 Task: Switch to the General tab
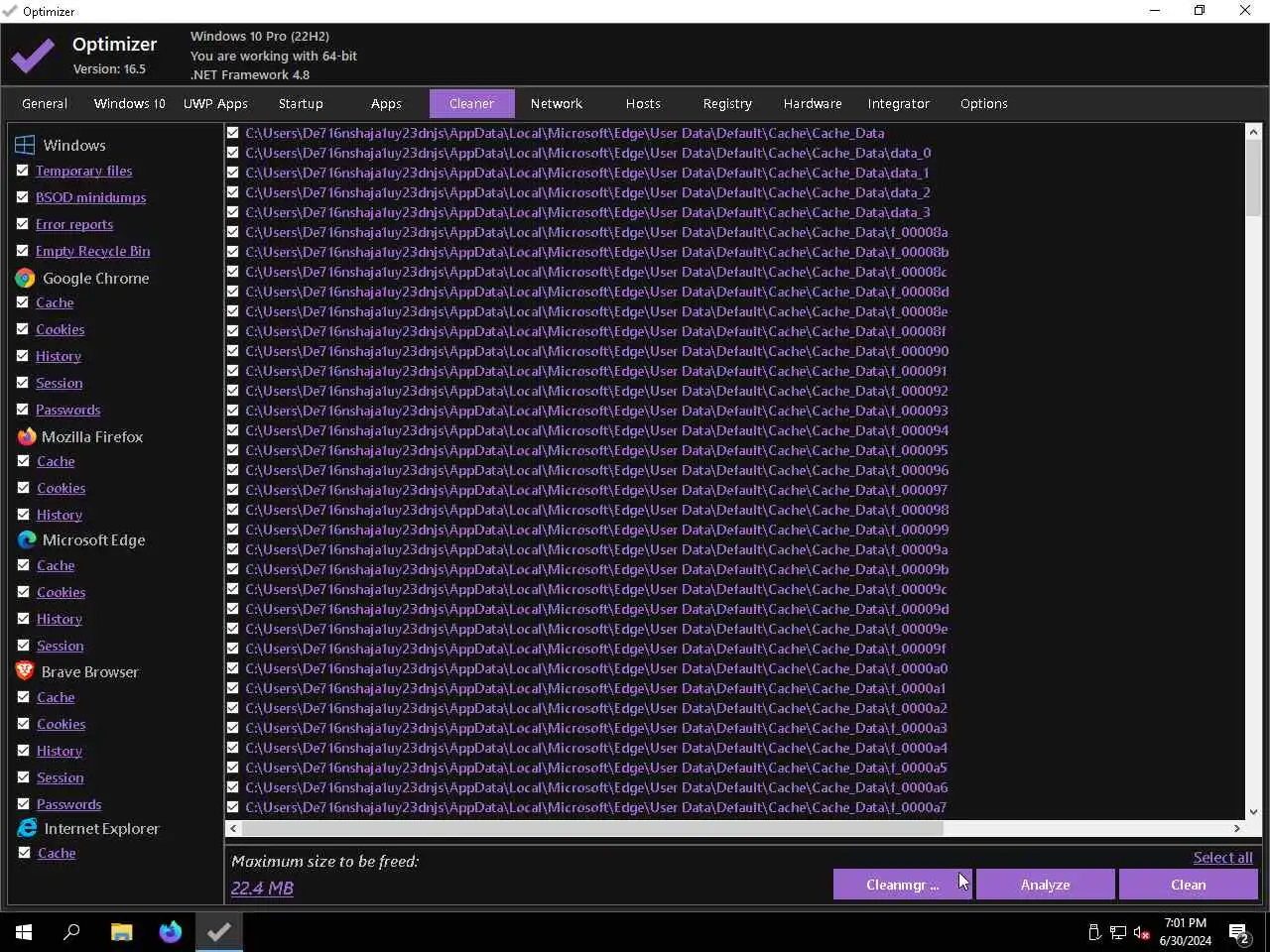(45, 103)
